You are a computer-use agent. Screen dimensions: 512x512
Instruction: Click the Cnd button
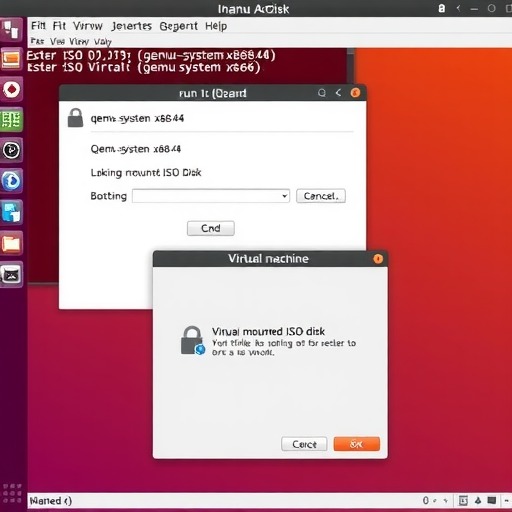point(211,228)
